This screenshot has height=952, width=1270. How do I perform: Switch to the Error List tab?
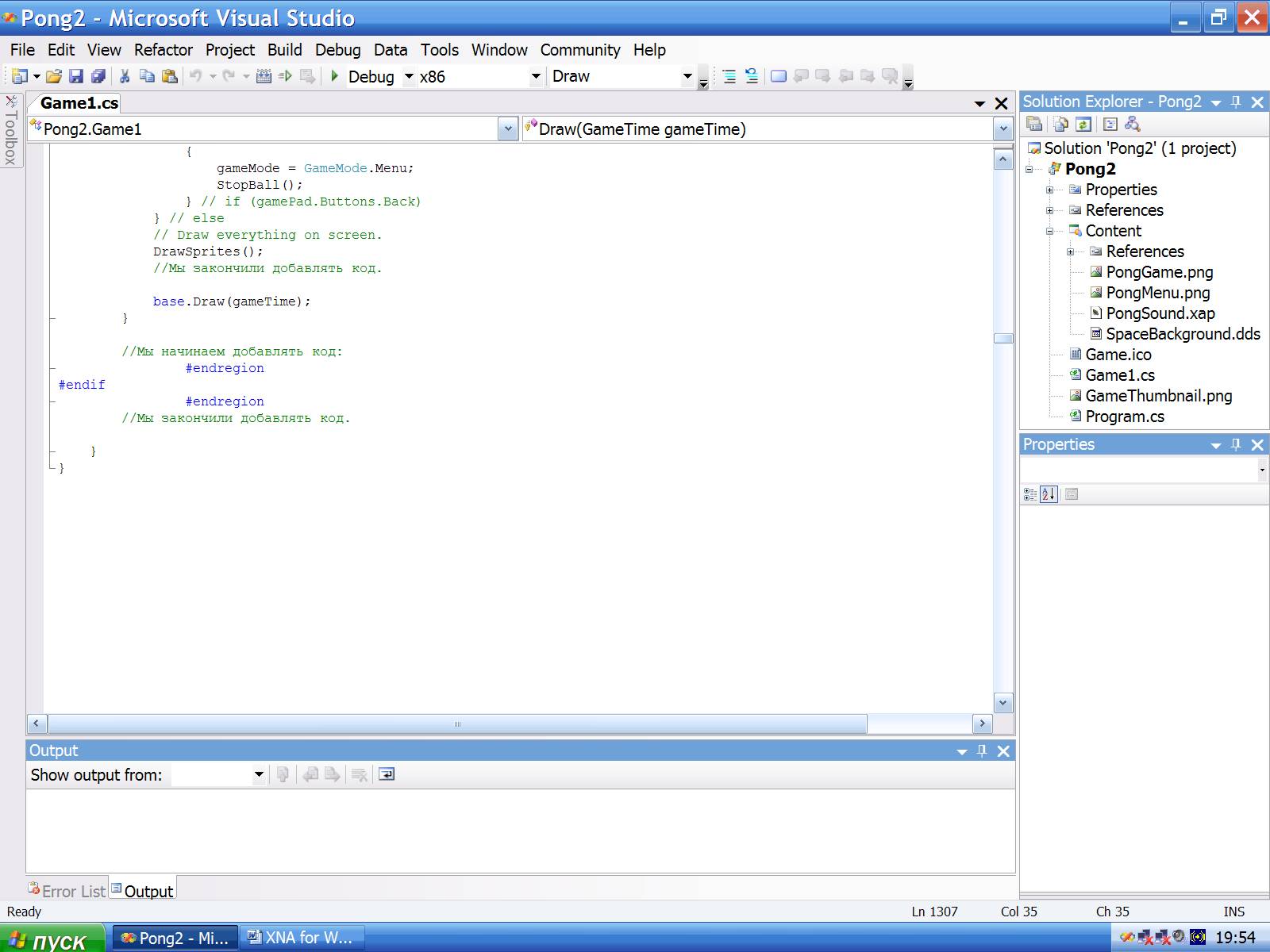[x=67, y=891]
